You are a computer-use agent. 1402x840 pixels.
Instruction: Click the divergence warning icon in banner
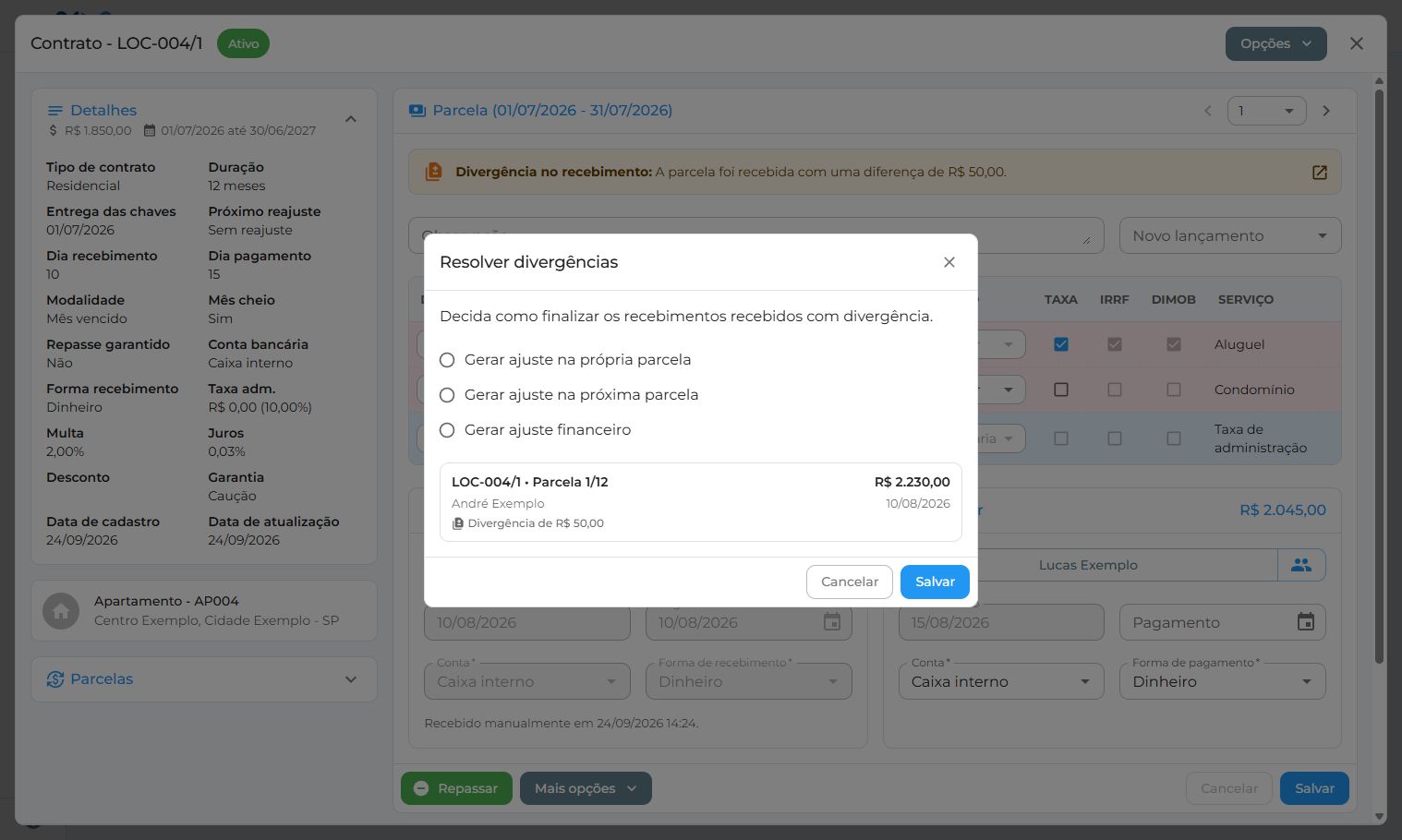coord(433,172)
